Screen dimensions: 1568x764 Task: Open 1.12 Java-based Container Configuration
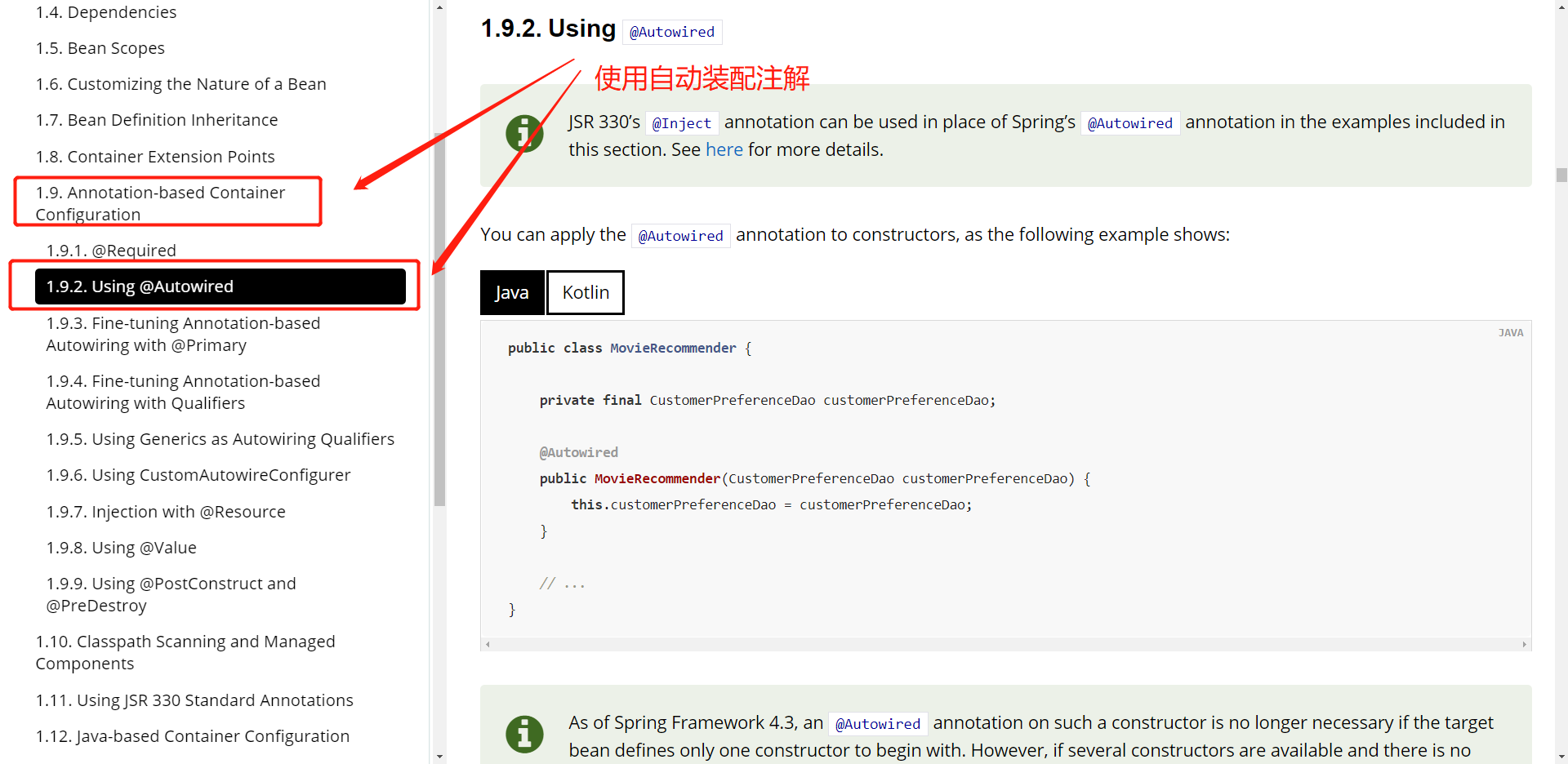click(192, 736)
